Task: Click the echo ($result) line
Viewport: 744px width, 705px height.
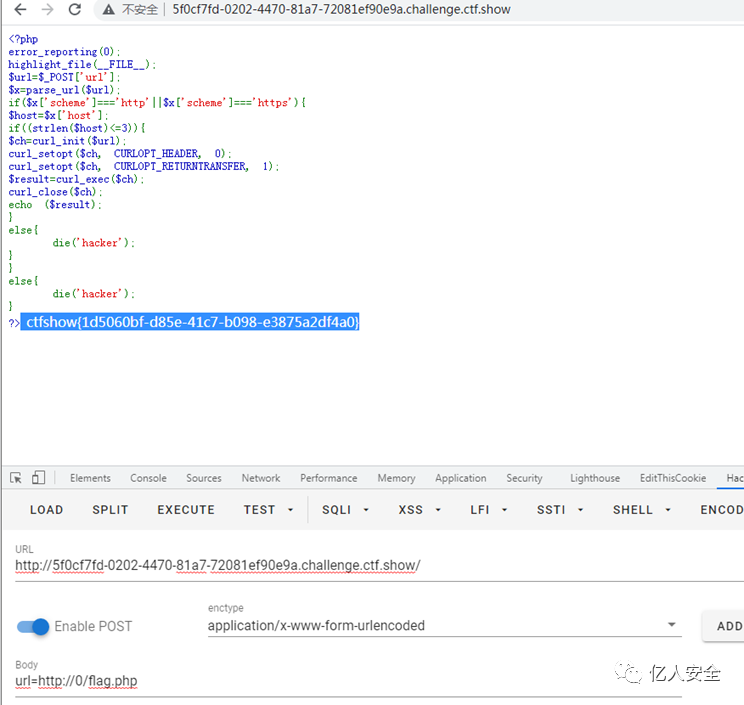Action: pos(55,205)
